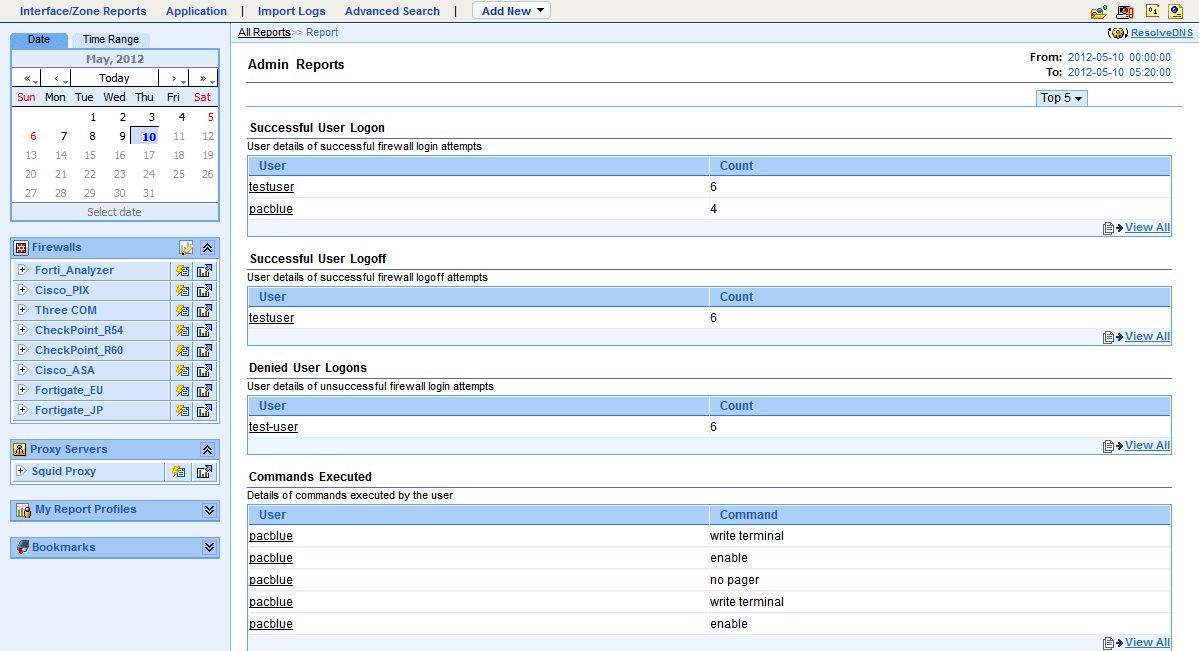Expand the Cisco_PIX tree node
Viewport: 1199px width, 651px height.
click(x=22, y=289)
